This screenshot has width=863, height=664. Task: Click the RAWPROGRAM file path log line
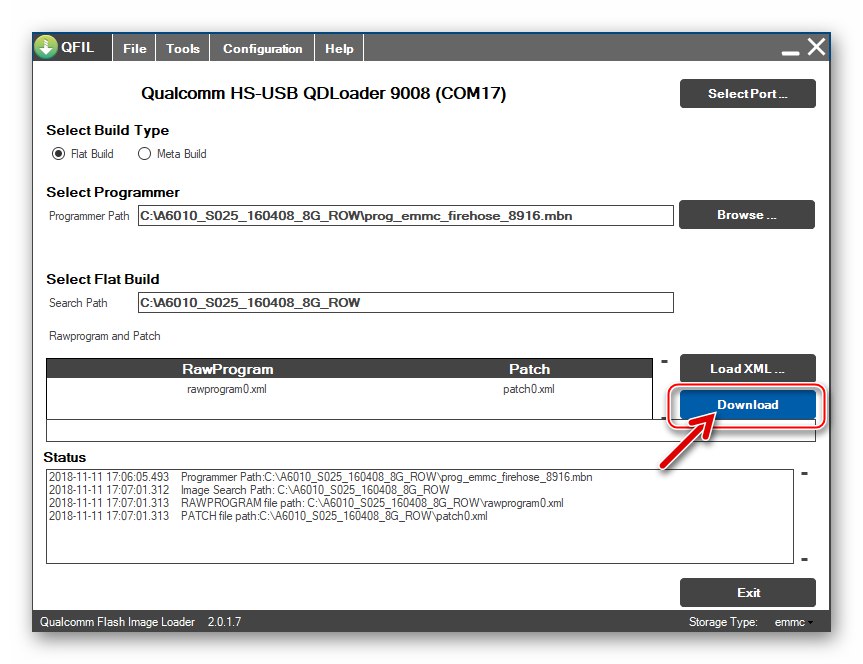point(306,503)
